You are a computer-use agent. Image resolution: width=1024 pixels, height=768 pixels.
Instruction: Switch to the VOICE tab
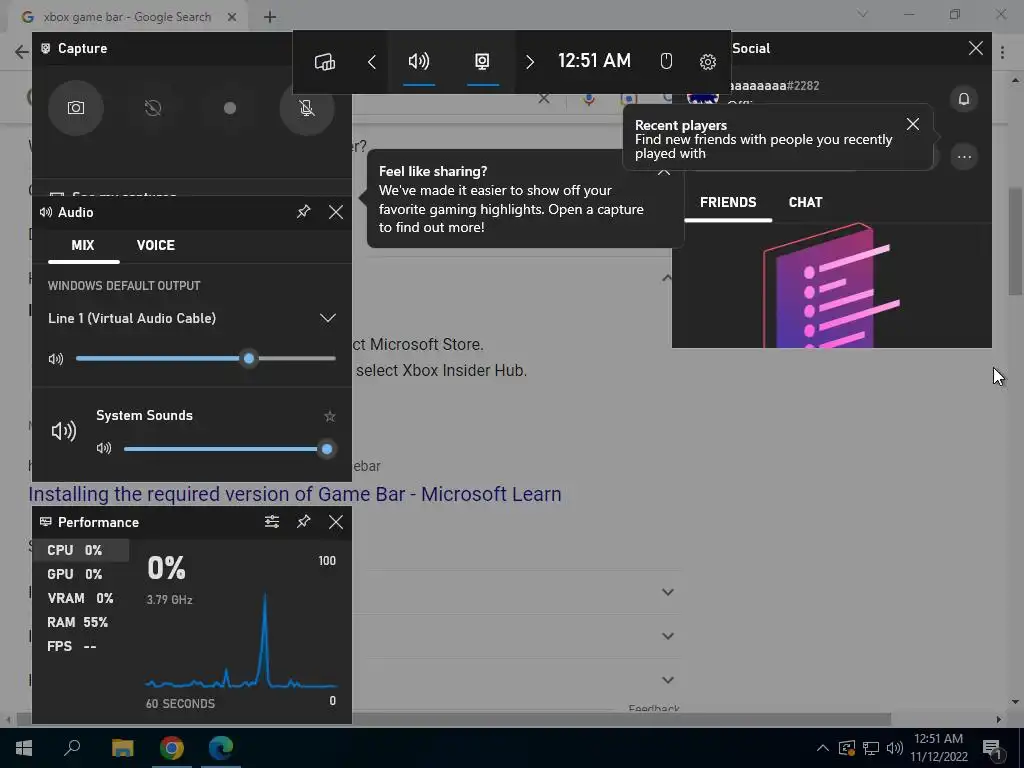155,246
